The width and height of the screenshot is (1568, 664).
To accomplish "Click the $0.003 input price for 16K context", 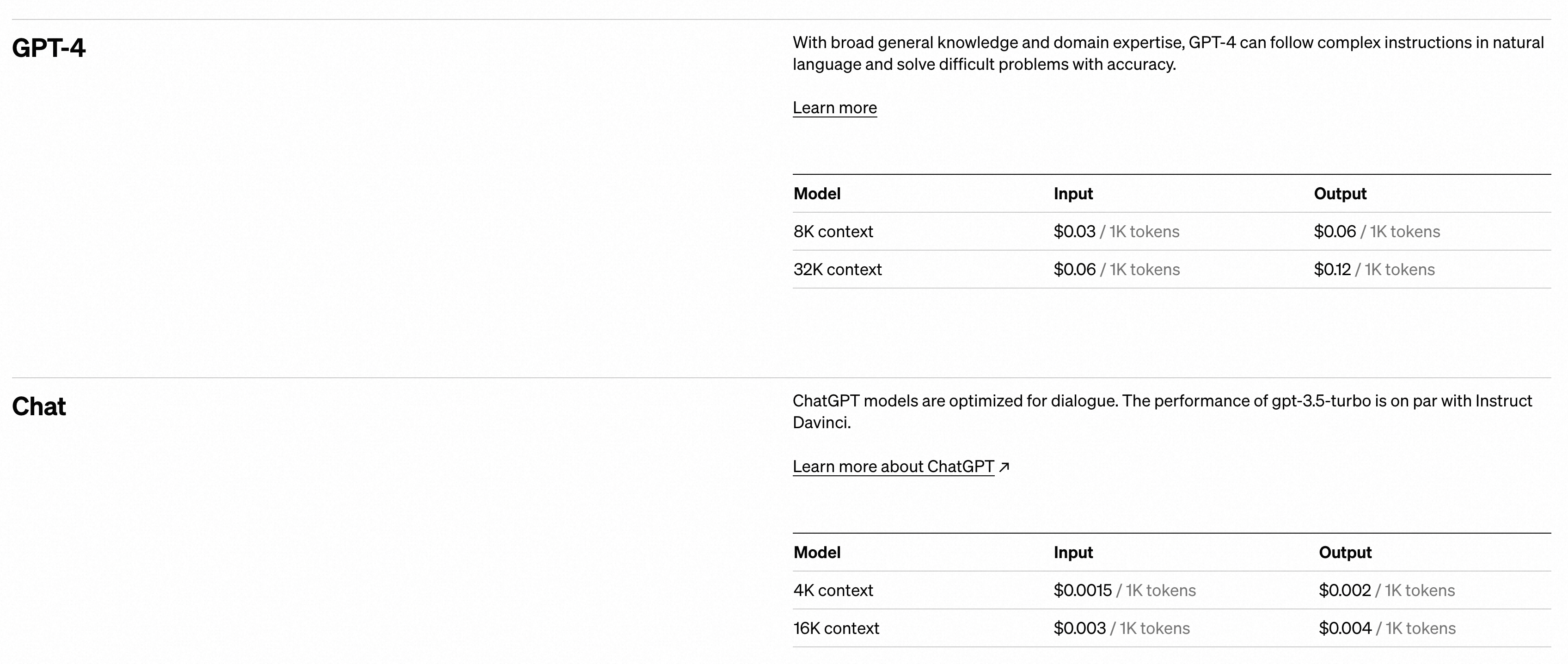I will click(x=1079, y=627).
